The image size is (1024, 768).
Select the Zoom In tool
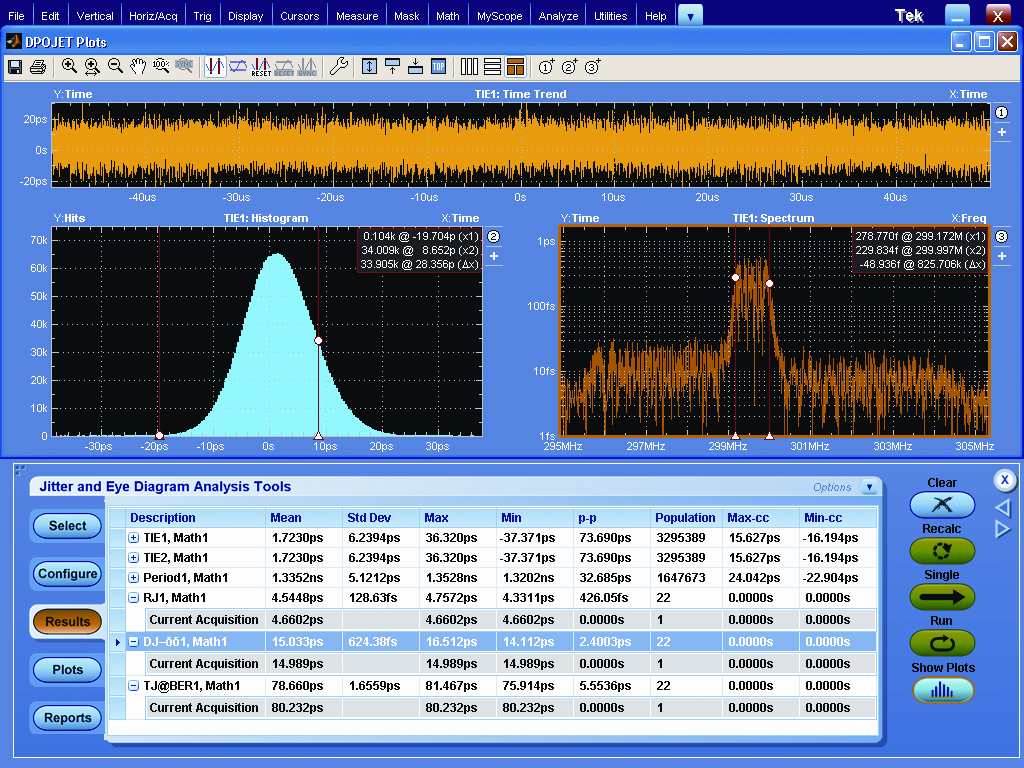tap(69, 66)
